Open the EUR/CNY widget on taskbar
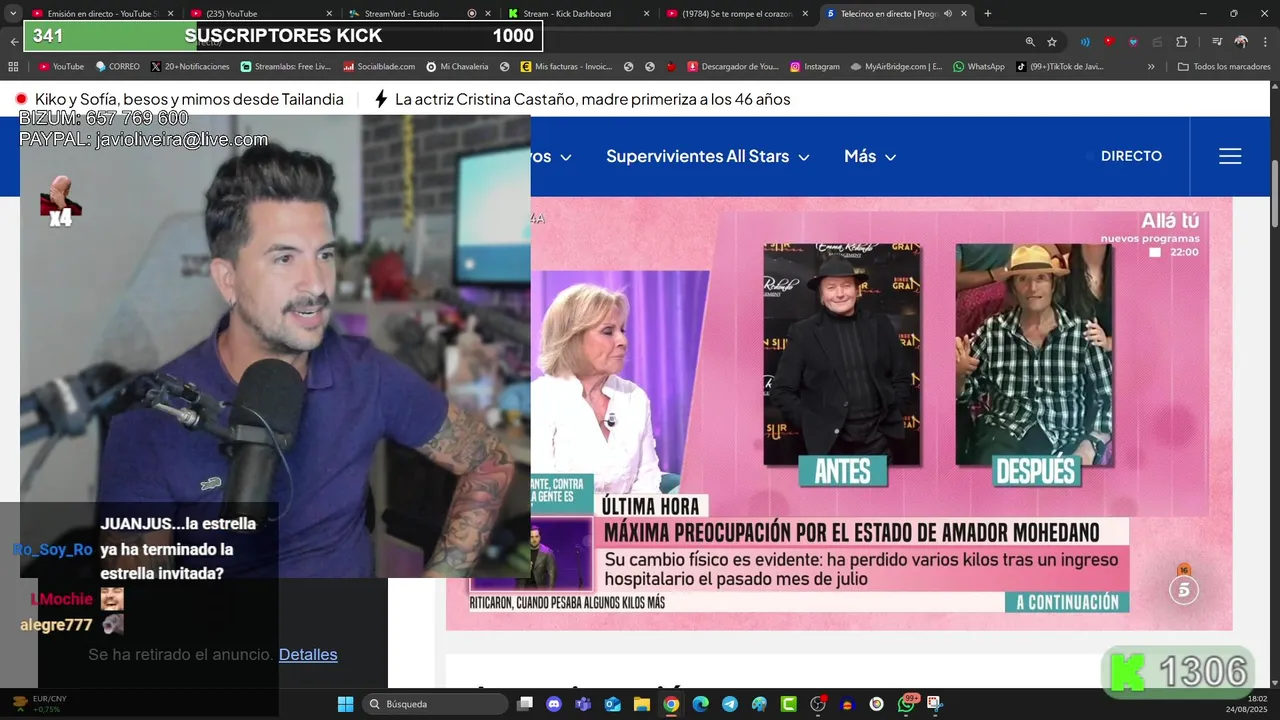This screenshot has height=720, width=1280. (x=40, y=704)
